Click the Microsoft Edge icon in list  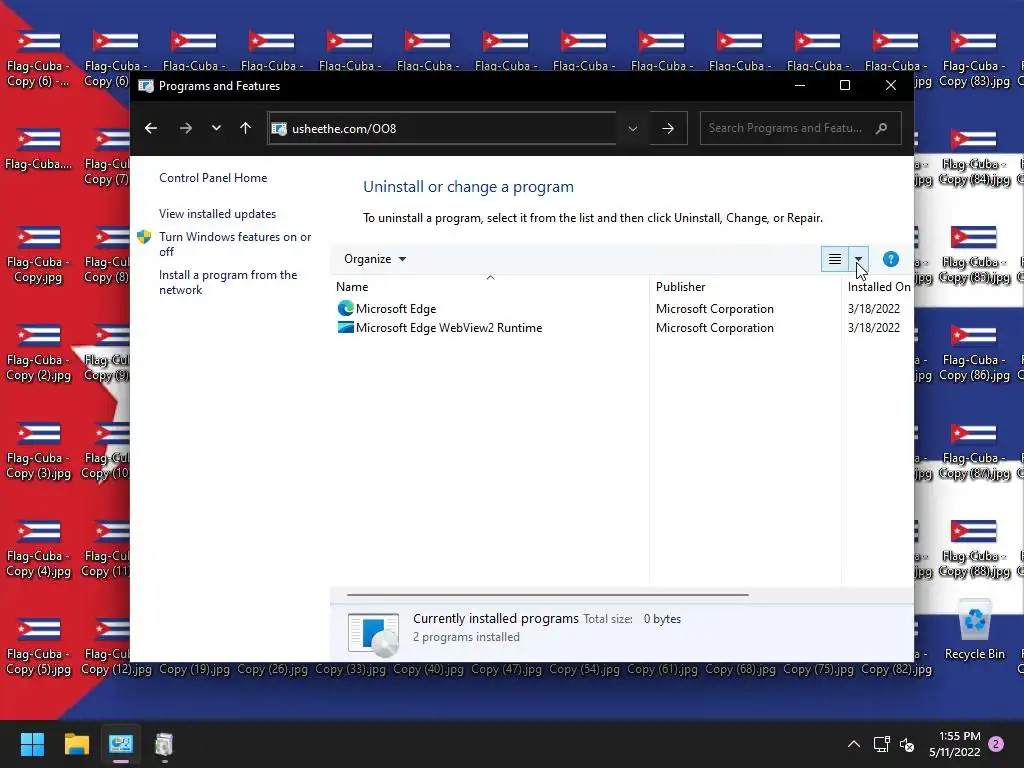[x=345, y=308]
